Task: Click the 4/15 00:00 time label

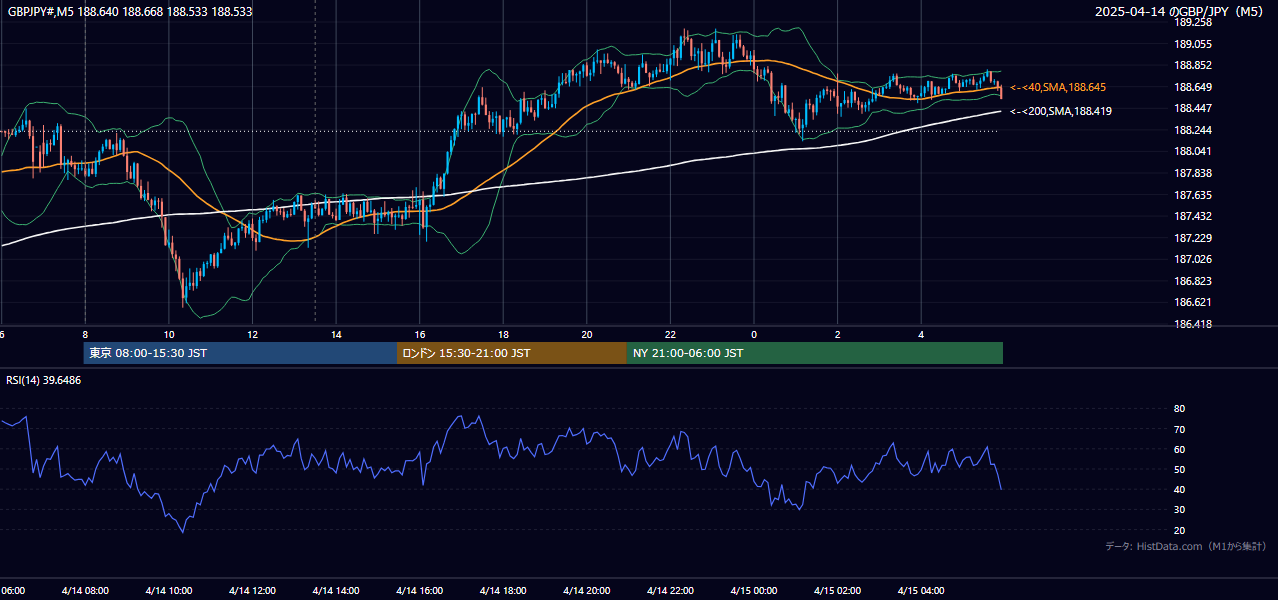Action: (x=754, y=591)
